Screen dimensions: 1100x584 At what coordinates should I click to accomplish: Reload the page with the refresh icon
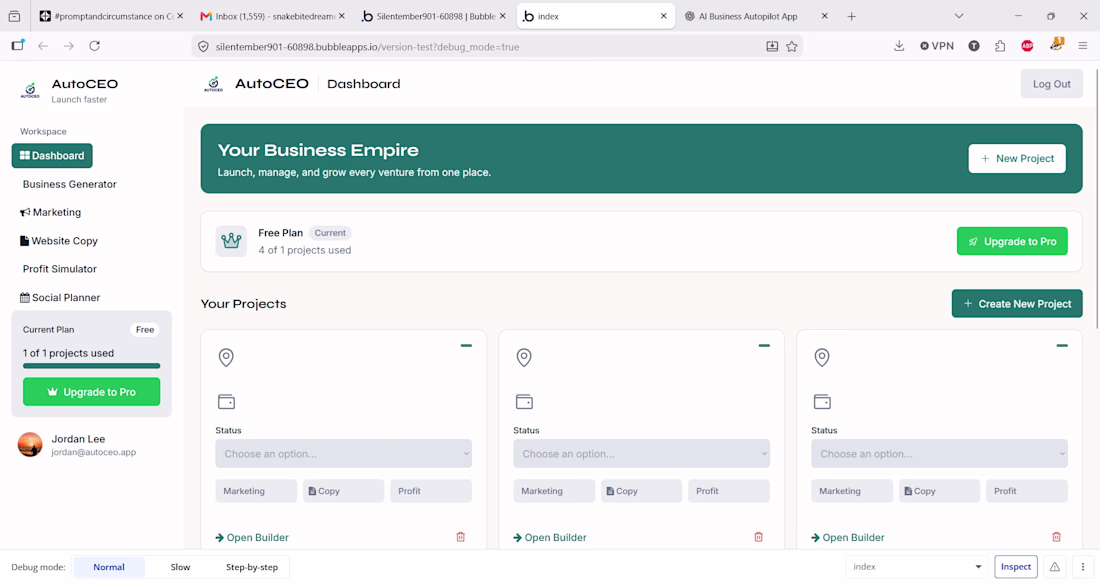point(95,46)
